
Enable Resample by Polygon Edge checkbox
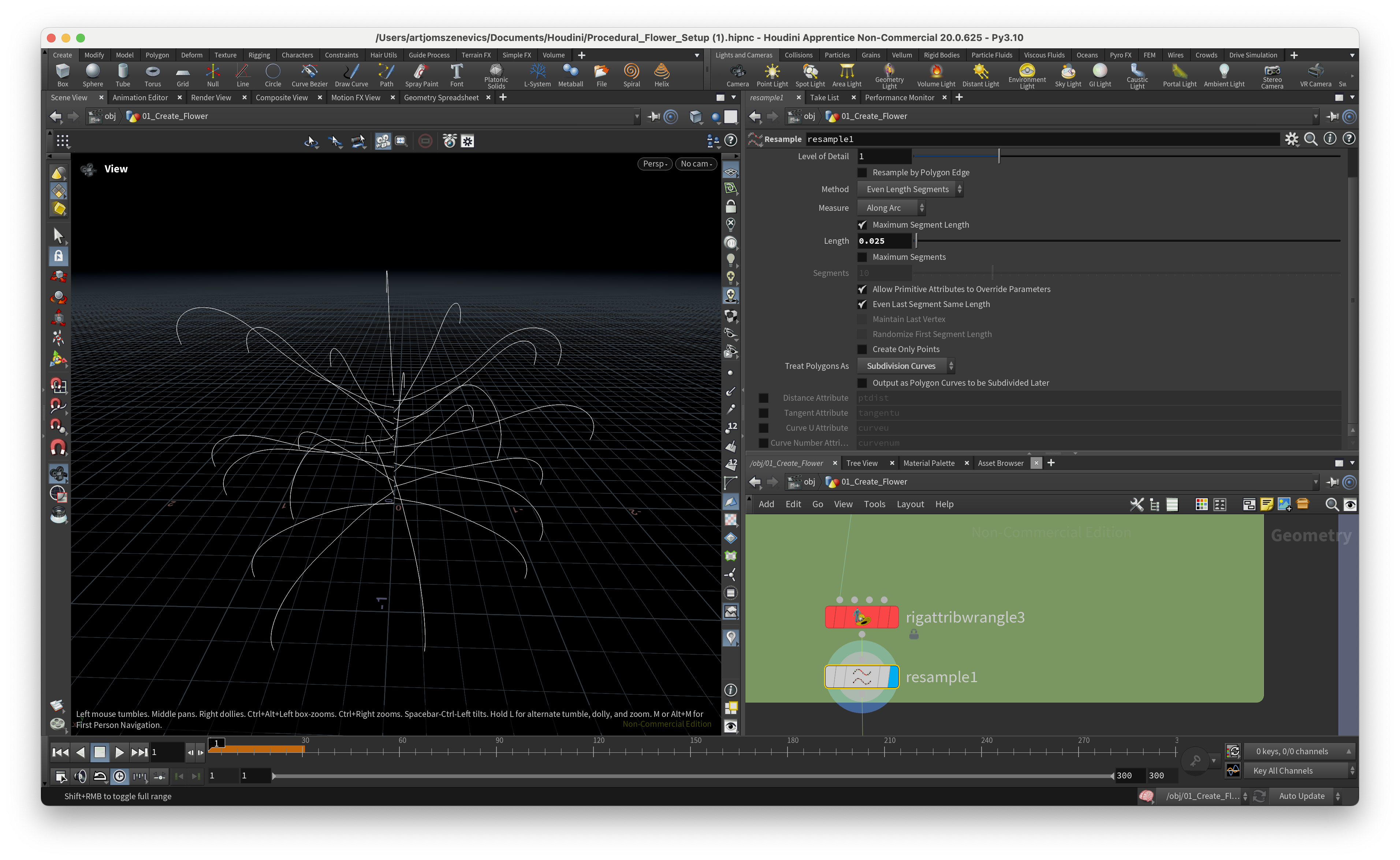pyautogui.click(x=863, y=172)
